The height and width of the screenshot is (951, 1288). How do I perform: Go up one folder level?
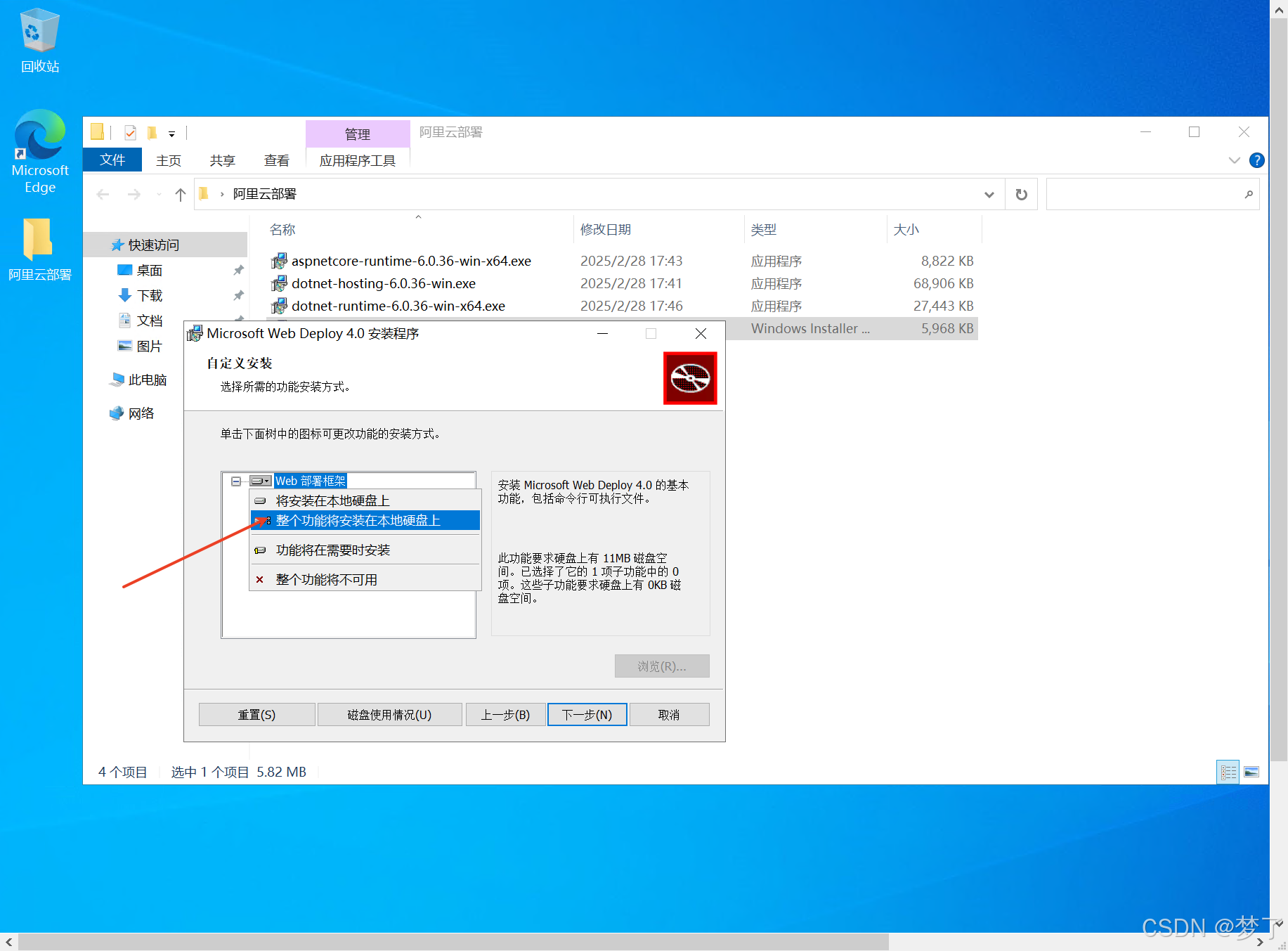point(181,195)
